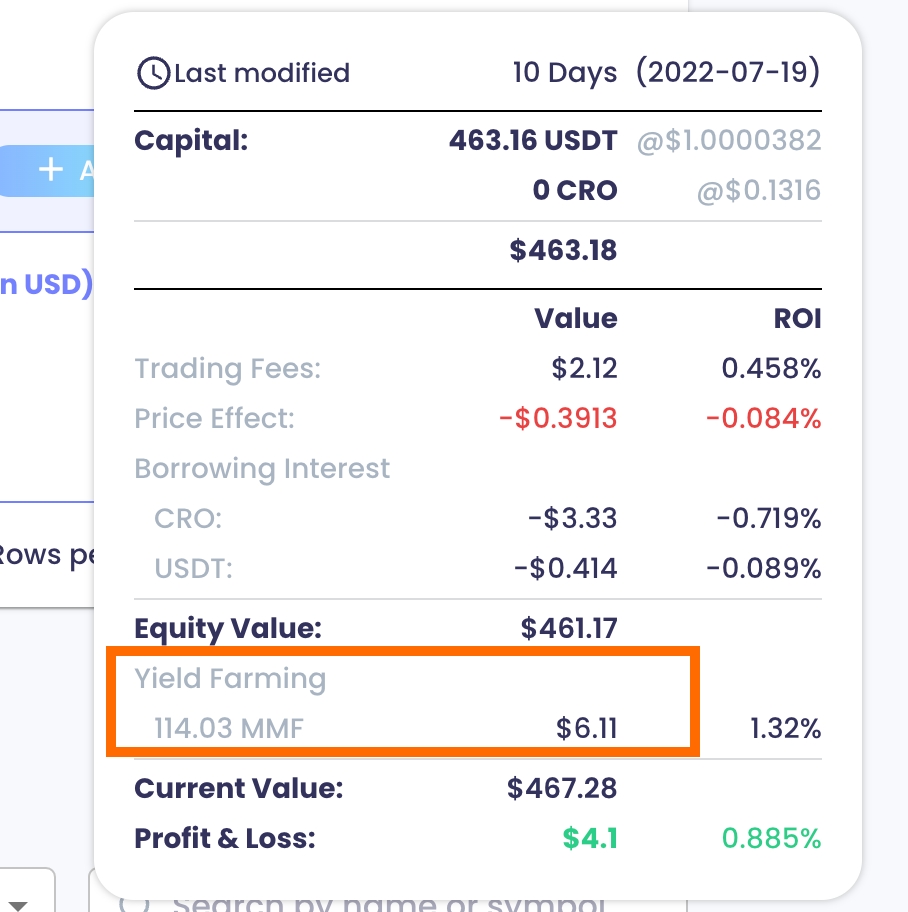
Task: Click the (2022-07-19) modified date
Action: (727, 73)
